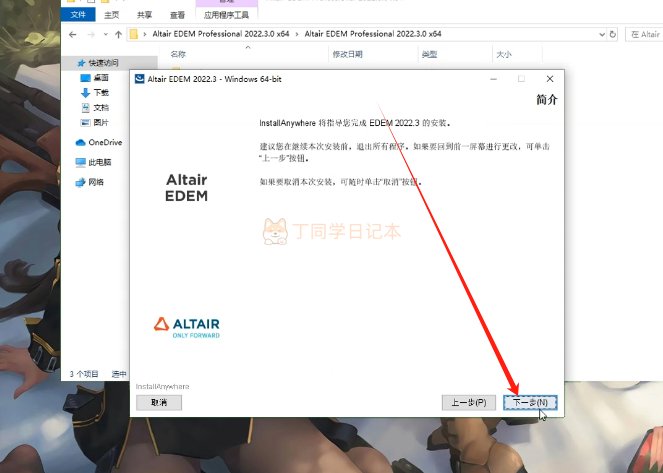Click the 文档 document icon
The image size is (663, 473).
point(85,107)
